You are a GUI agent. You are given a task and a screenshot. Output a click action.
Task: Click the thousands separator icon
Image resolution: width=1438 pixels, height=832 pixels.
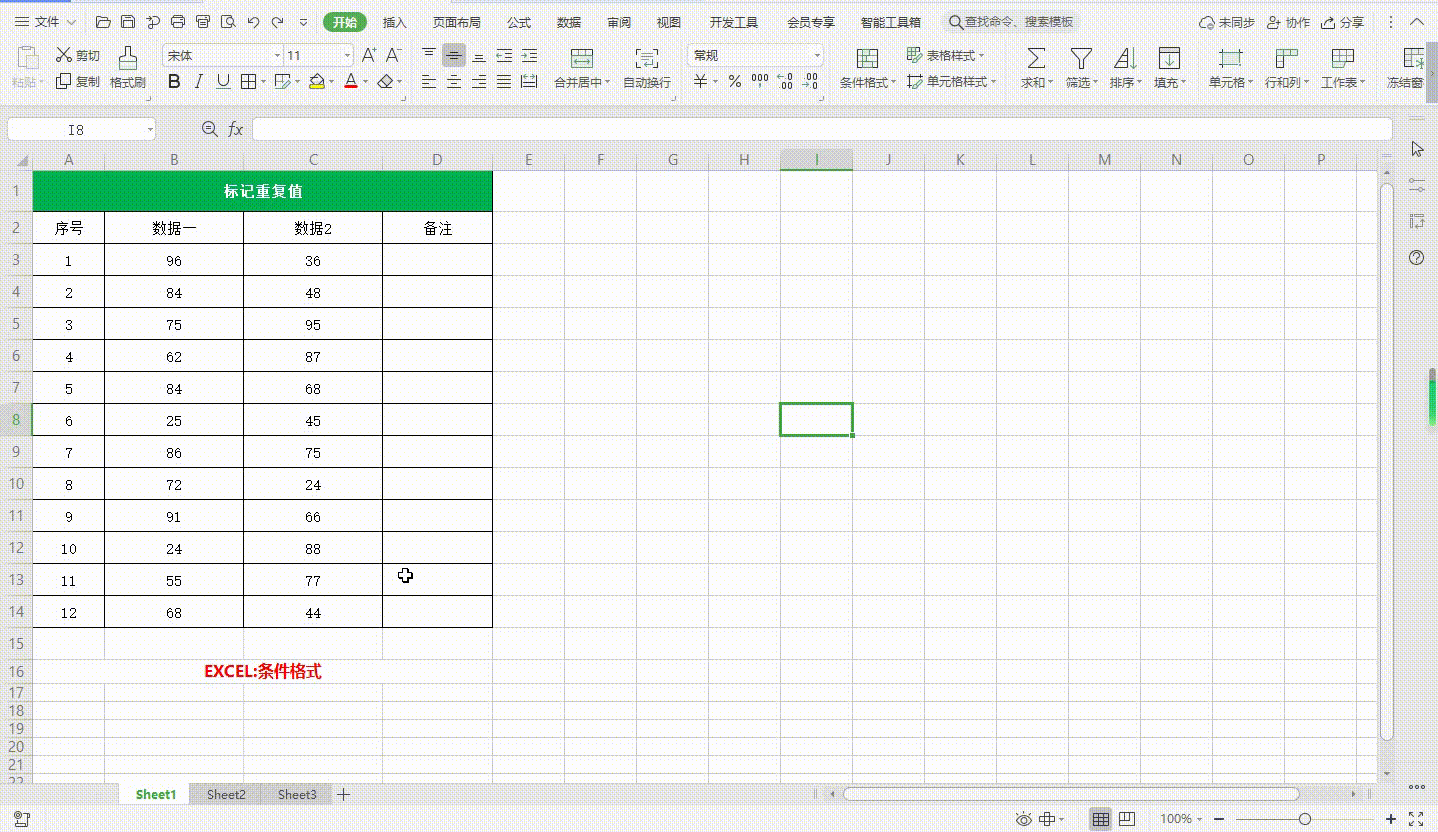click(760, 82)
